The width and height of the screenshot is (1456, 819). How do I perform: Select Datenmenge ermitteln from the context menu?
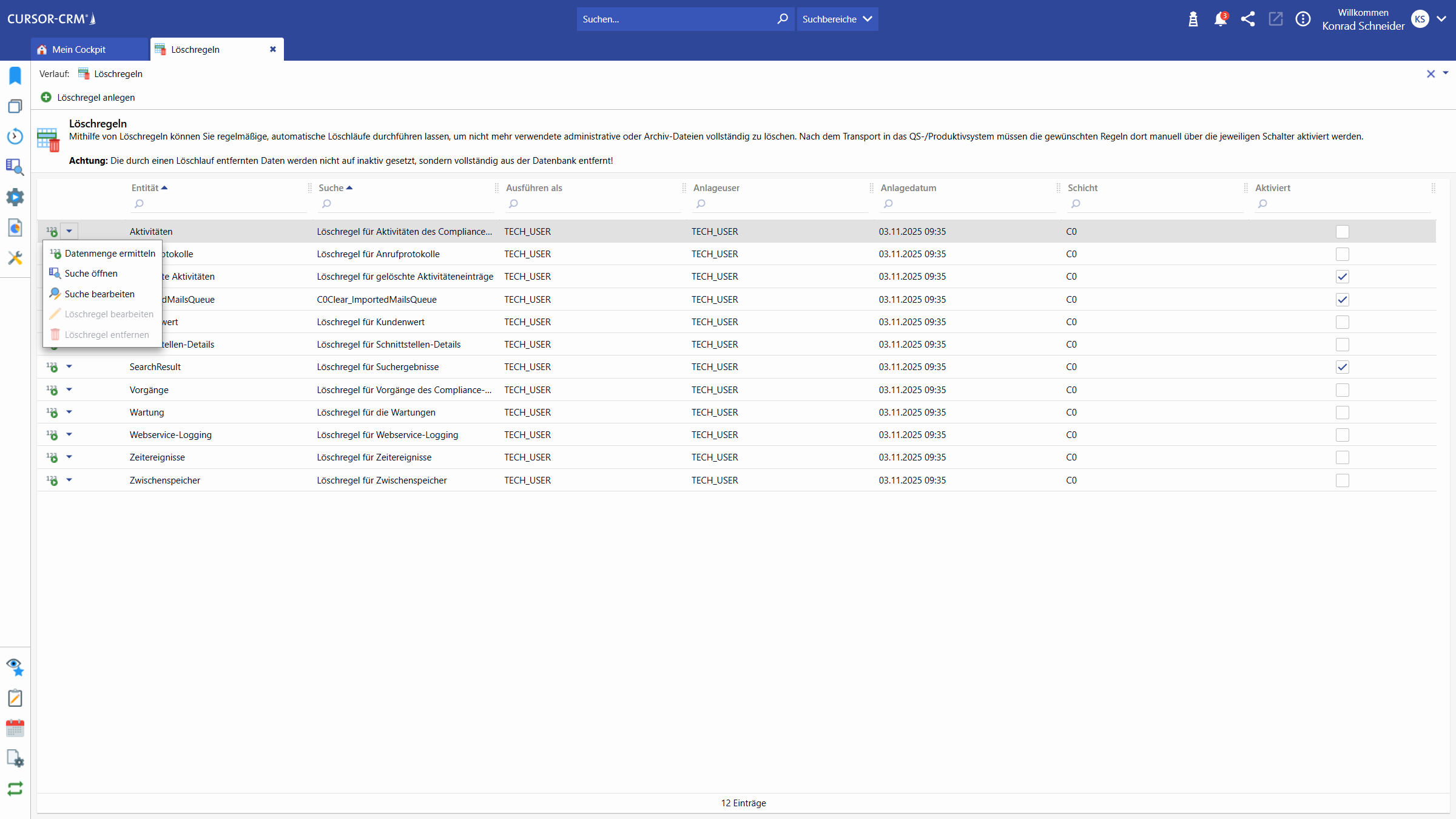click(109, 253)
